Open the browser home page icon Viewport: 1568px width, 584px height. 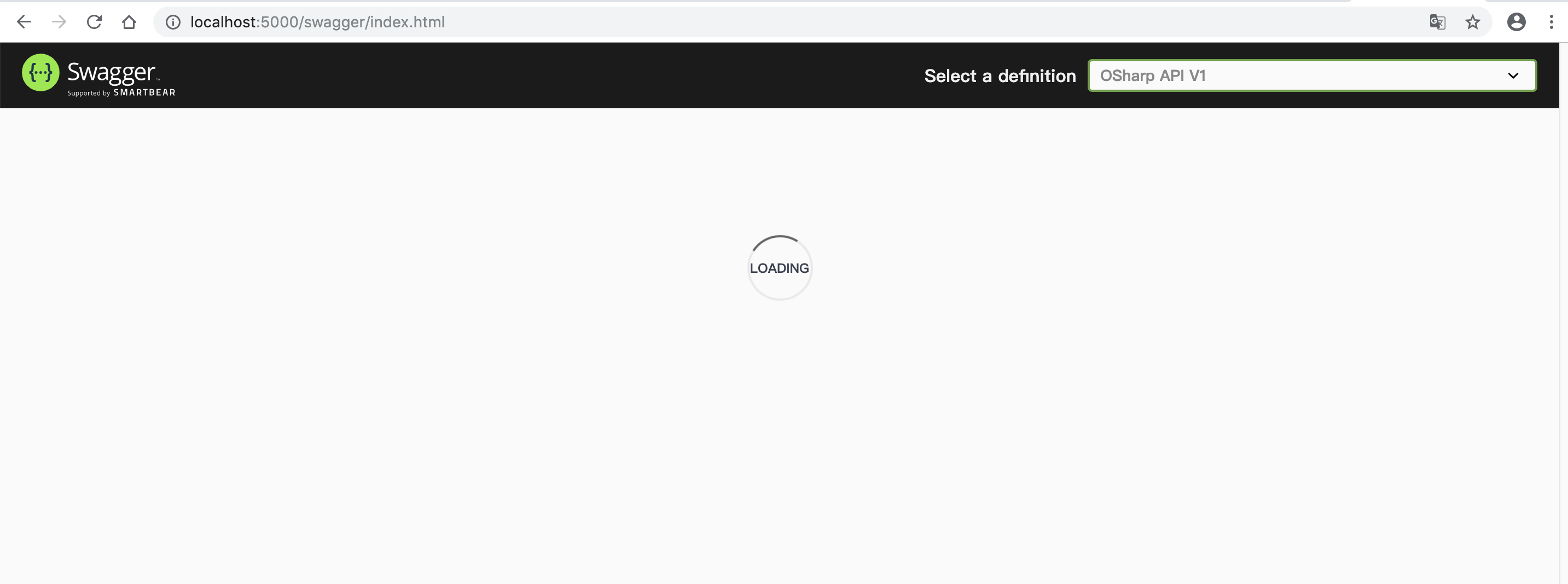pos(129,22)
